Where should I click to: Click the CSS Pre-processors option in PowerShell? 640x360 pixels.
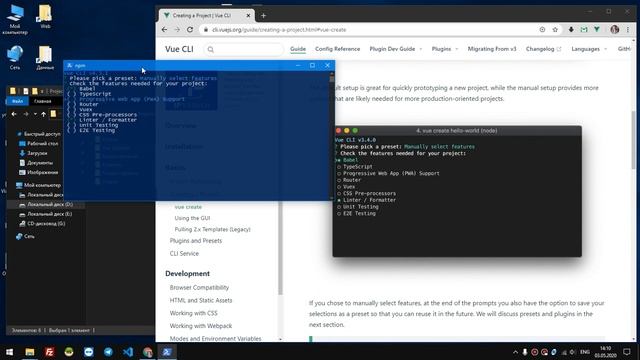coord(108,115)
